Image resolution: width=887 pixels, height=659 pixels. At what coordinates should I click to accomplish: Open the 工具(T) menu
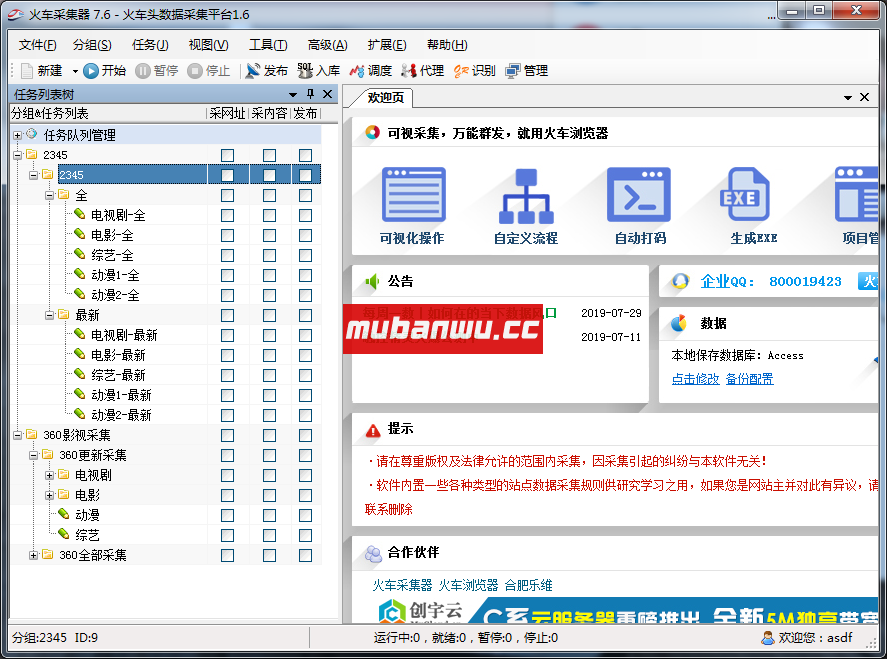point(268,45)
